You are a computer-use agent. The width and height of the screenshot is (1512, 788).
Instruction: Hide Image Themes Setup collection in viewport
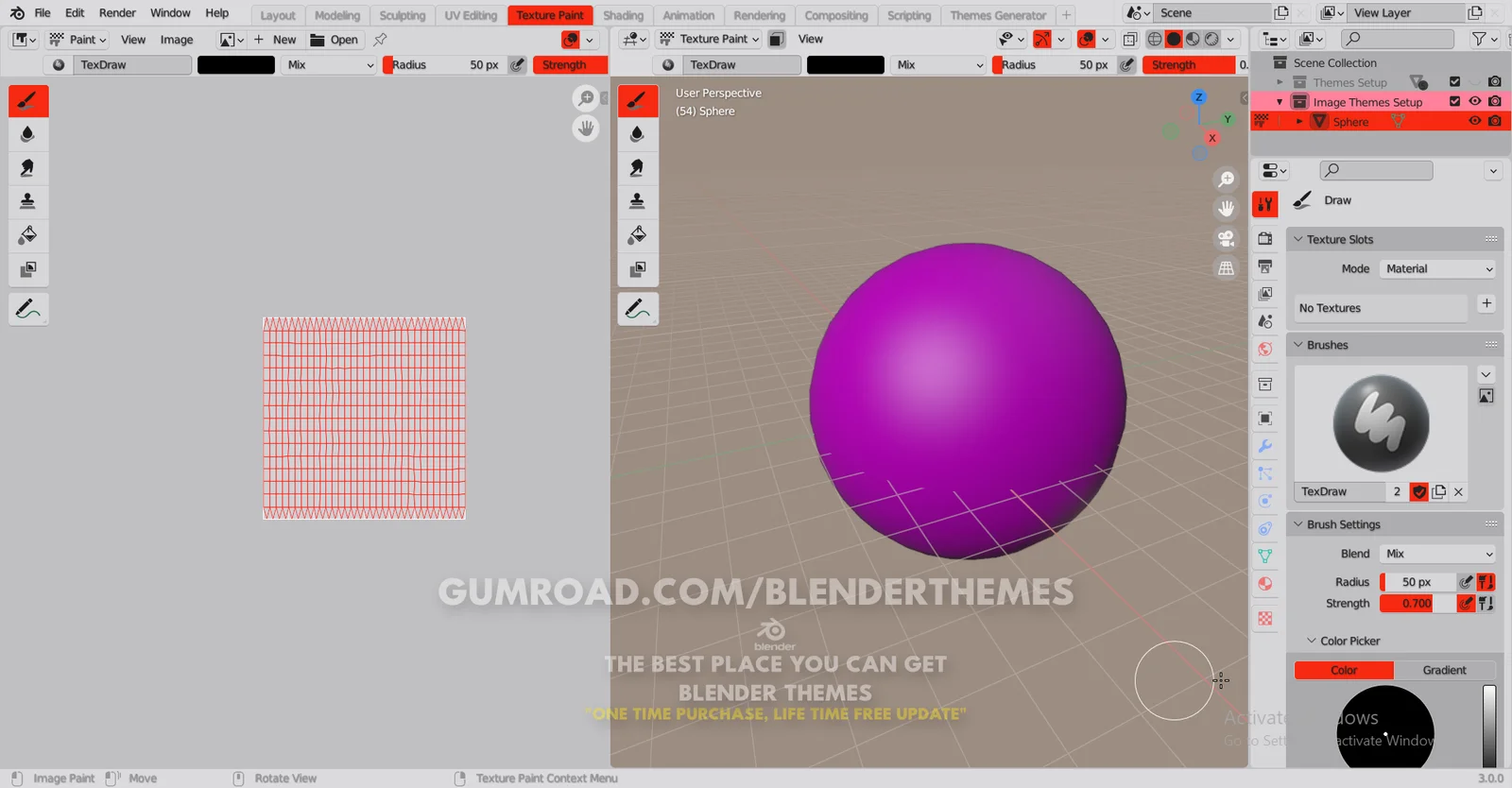[x=1474, y=101]
